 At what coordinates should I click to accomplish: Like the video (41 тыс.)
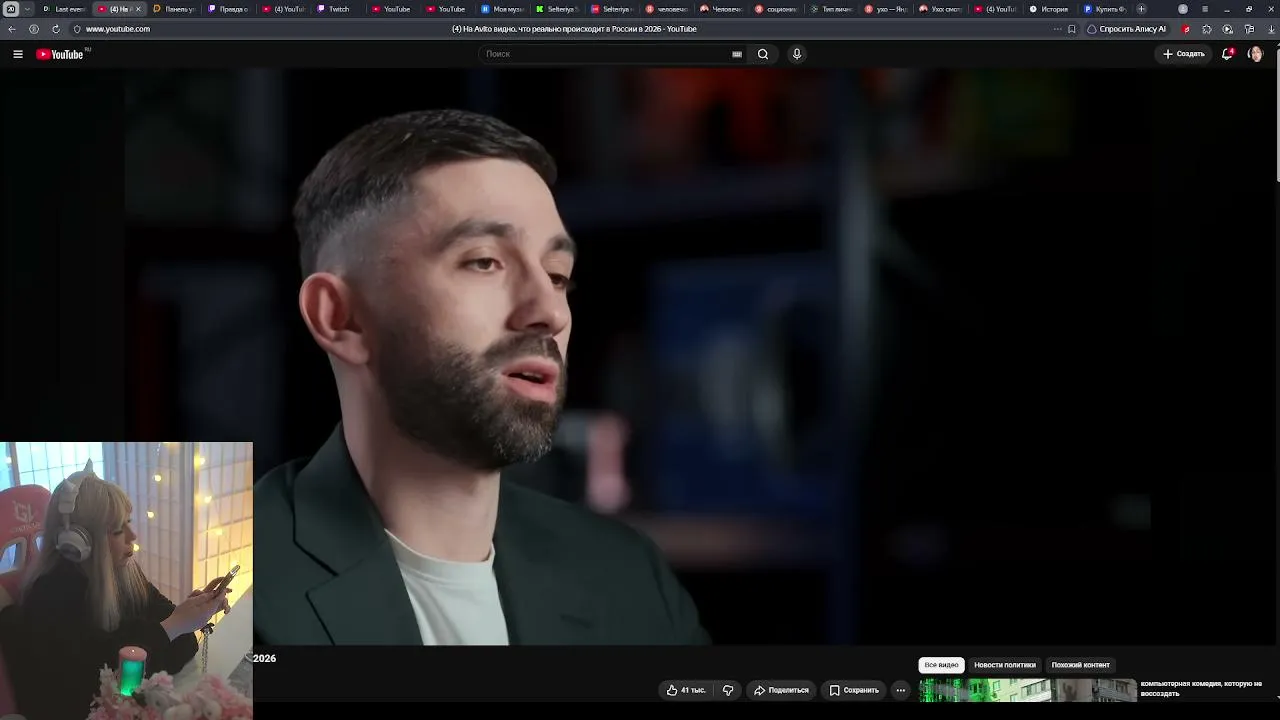click(x=686, y=690)
